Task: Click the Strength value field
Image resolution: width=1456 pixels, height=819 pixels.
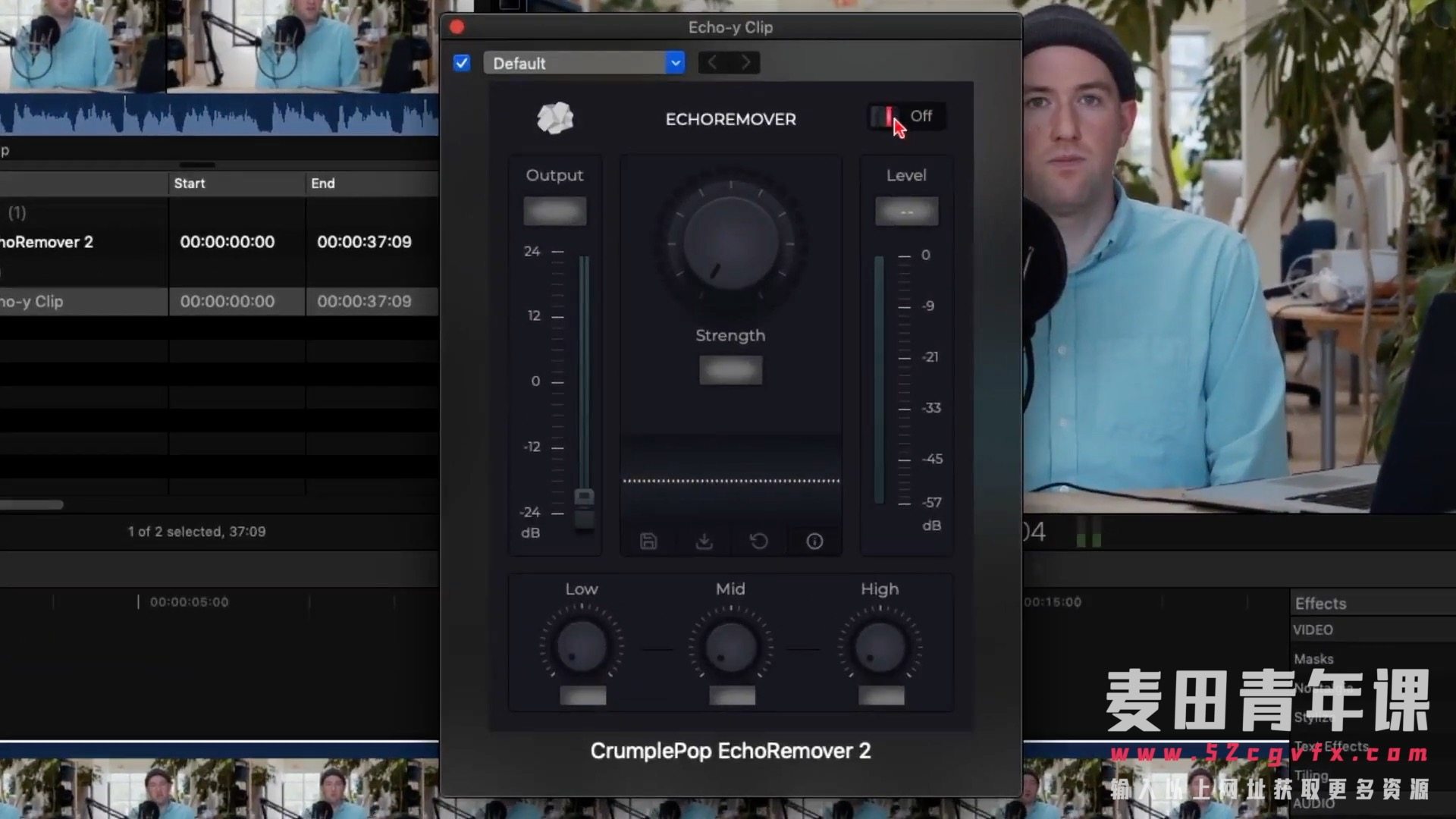Action: coord(730,371)
